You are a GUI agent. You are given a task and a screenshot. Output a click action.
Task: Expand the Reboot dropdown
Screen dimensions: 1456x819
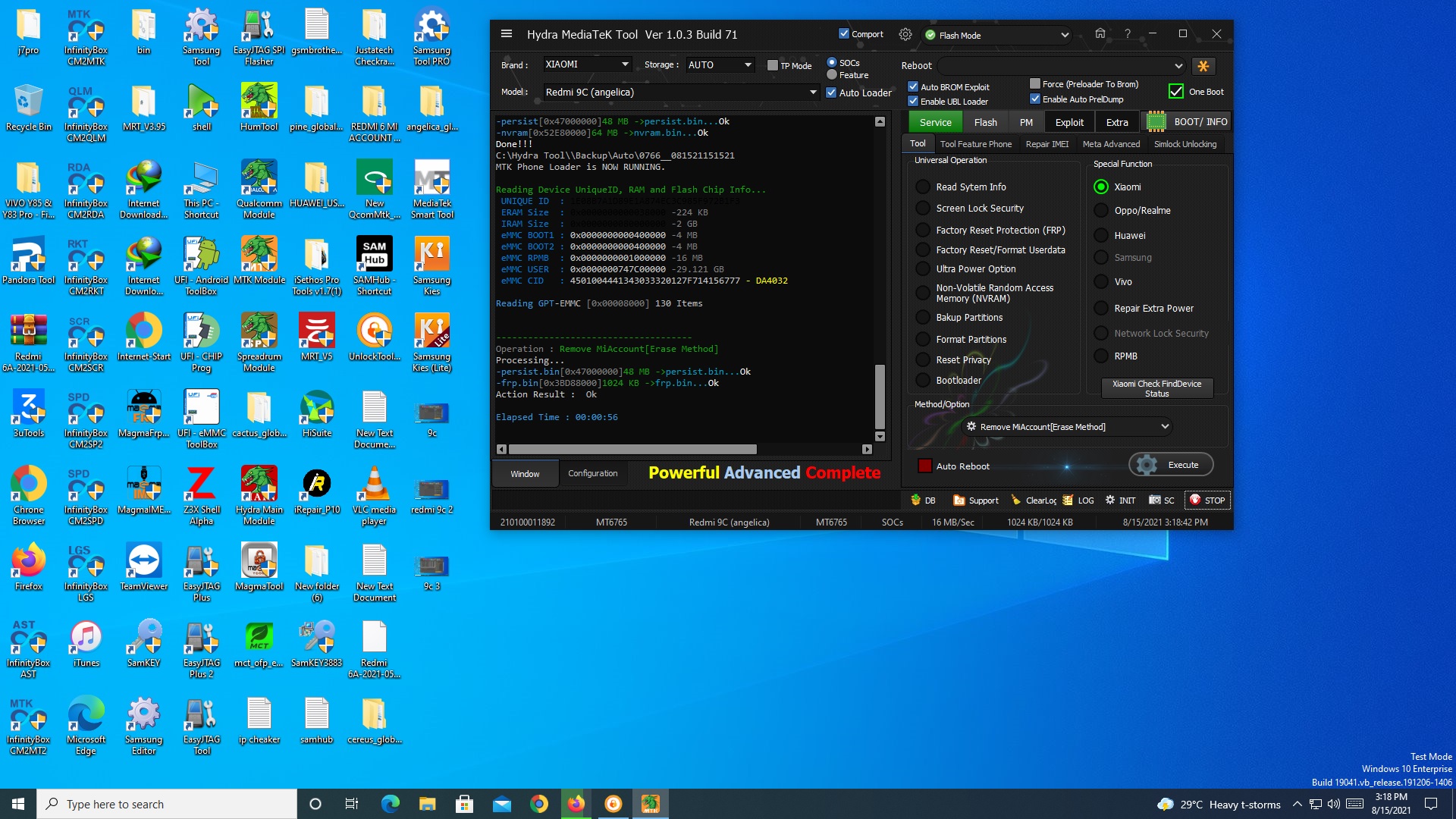(1178, 66)
